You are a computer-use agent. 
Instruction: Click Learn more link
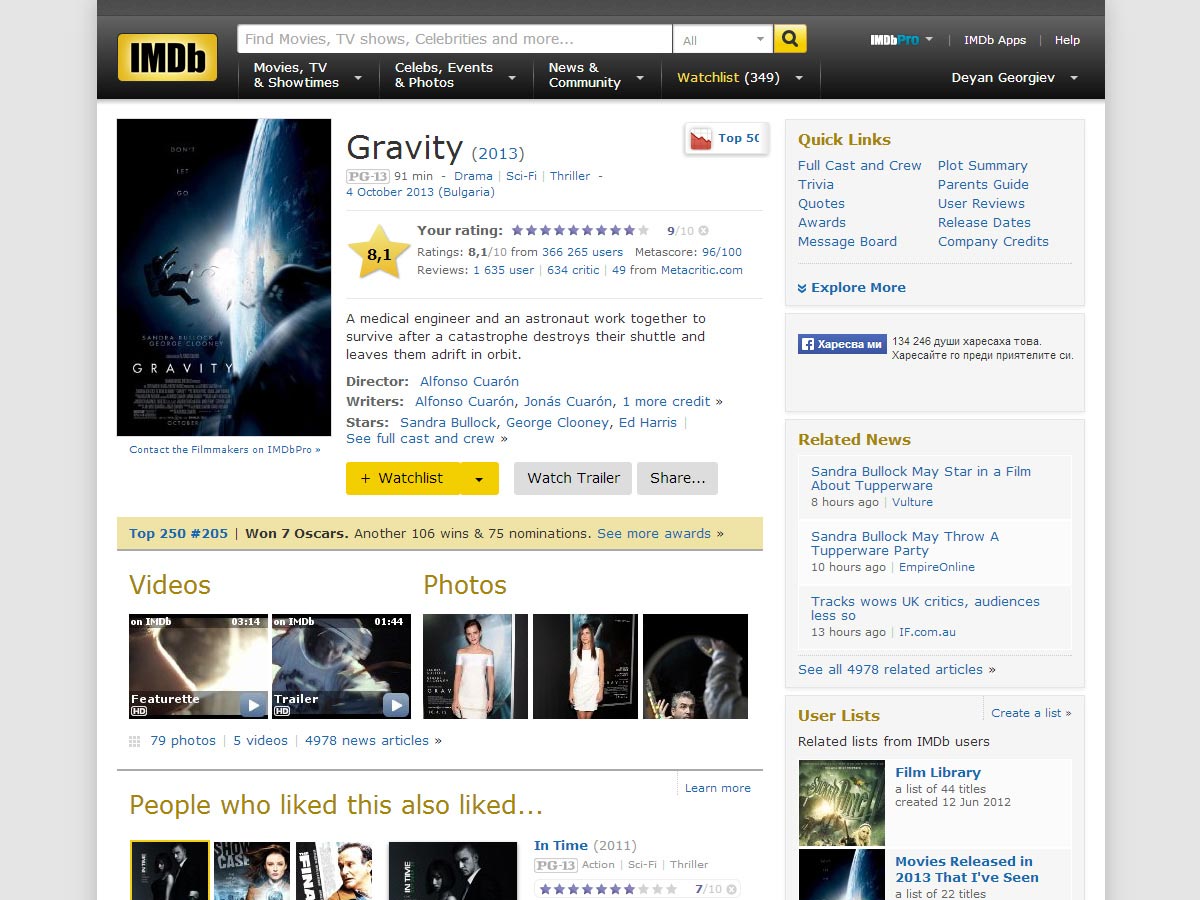point(717,788)
